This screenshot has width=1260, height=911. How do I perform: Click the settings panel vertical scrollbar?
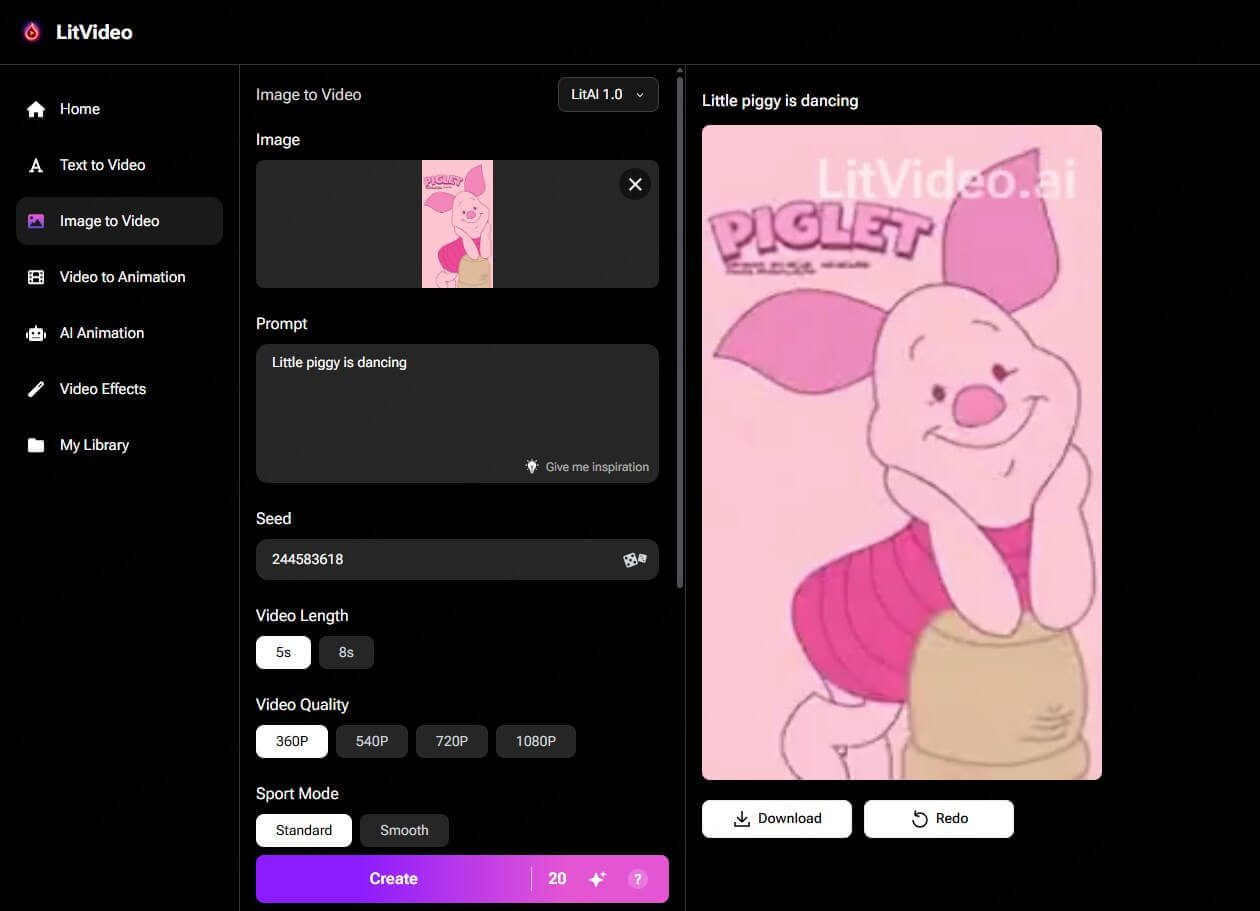click(x=680, y=330)
